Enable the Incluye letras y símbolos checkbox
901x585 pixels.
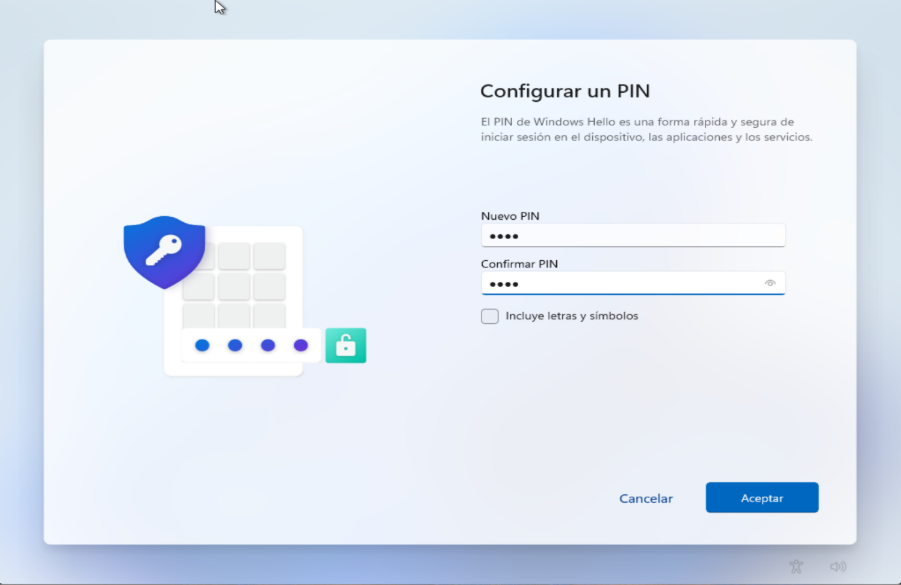click(x=490, y=316)
